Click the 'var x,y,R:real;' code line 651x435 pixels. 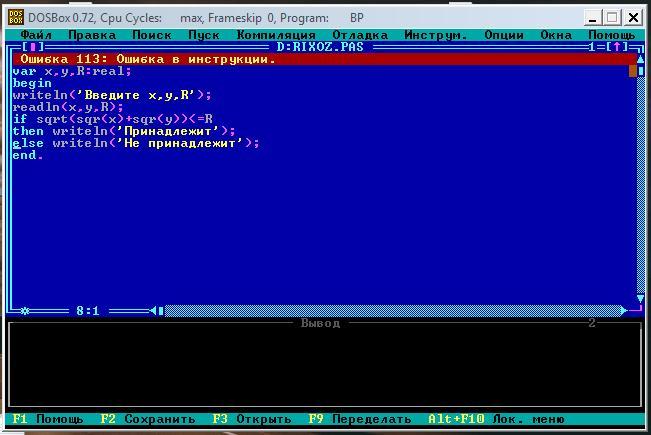(72, 71)
